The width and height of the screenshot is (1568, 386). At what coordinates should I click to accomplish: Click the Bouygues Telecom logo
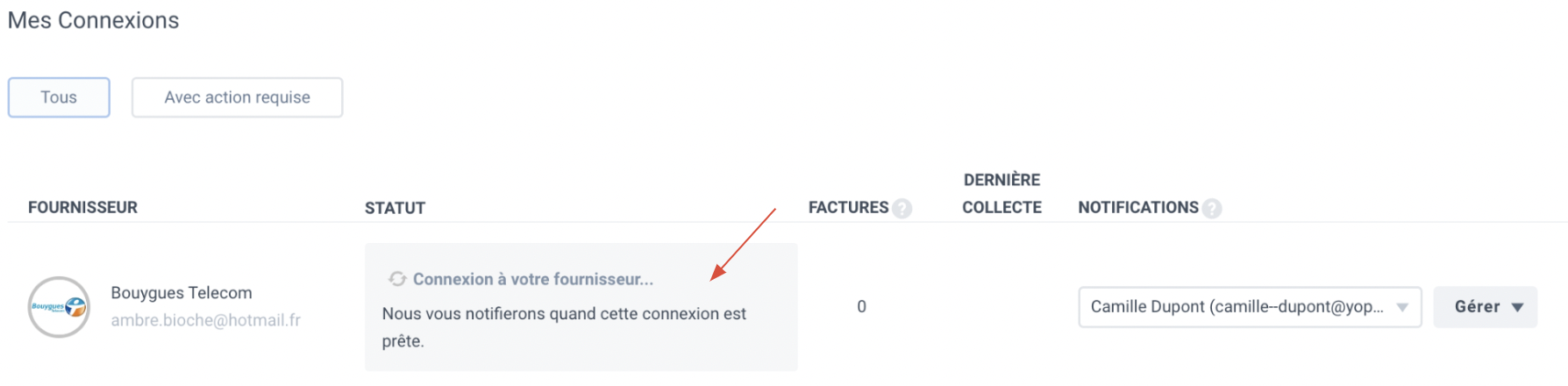59,307
